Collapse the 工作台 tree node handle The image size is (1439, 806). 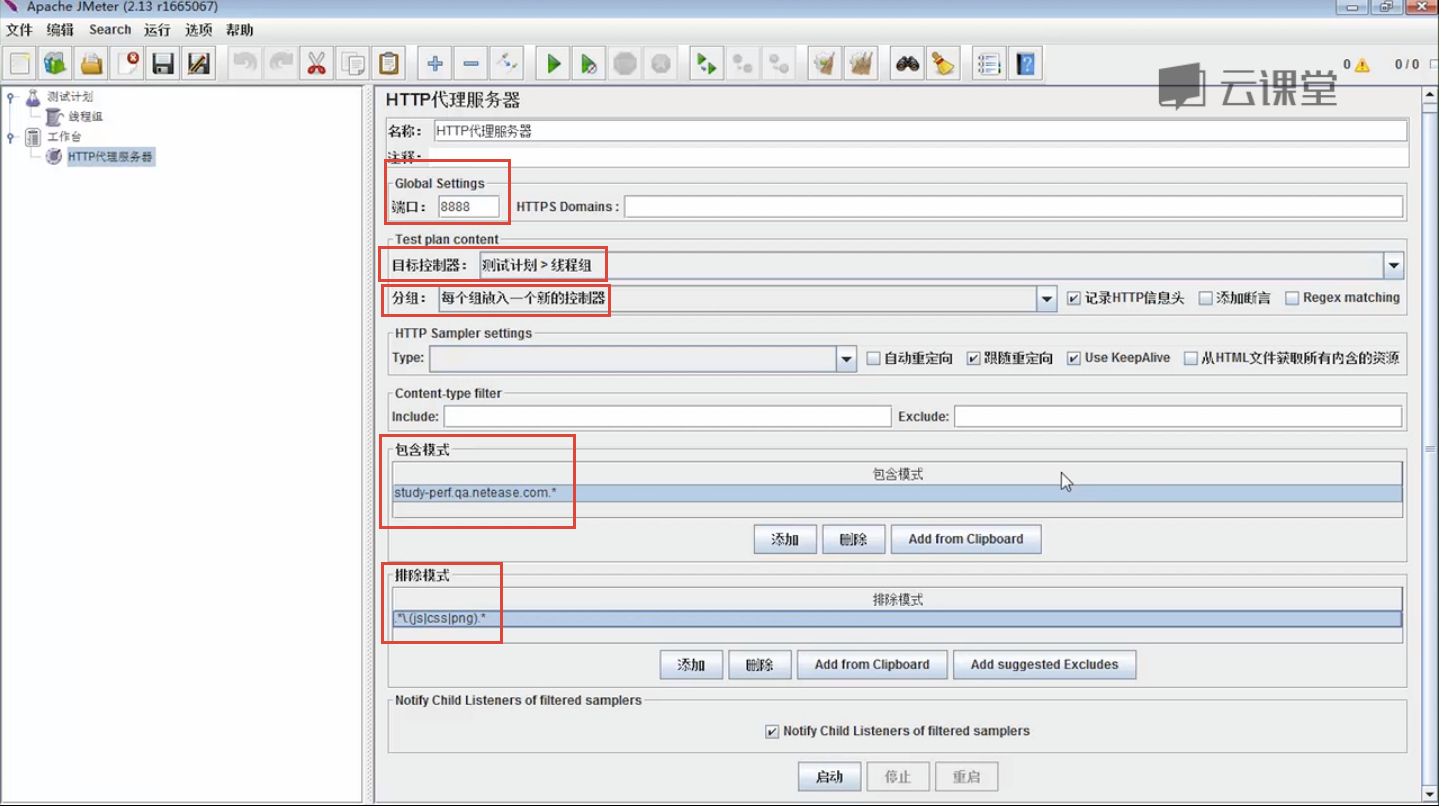11,137
